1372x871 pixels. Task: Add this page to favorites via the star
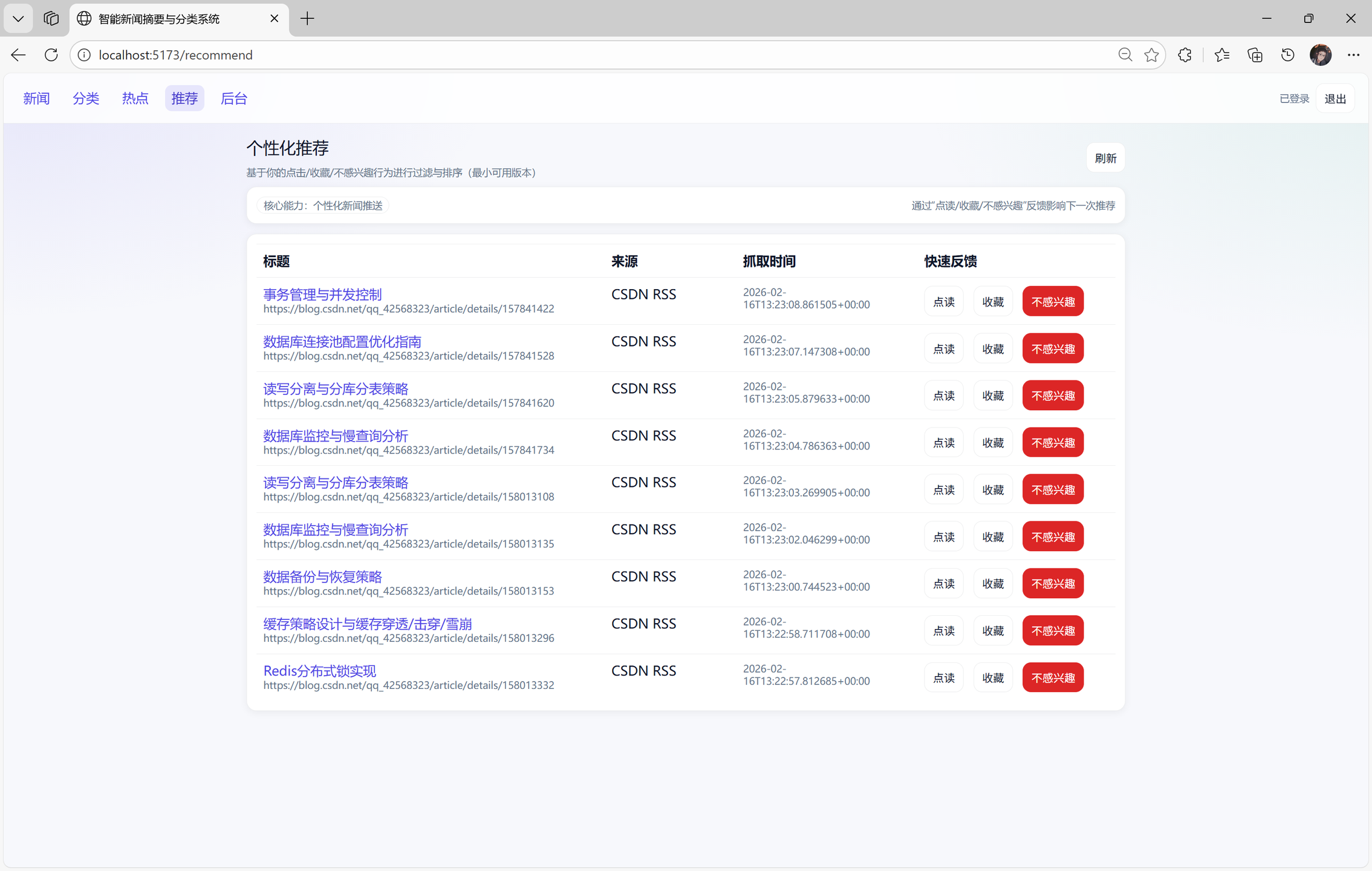[1151, 54]
